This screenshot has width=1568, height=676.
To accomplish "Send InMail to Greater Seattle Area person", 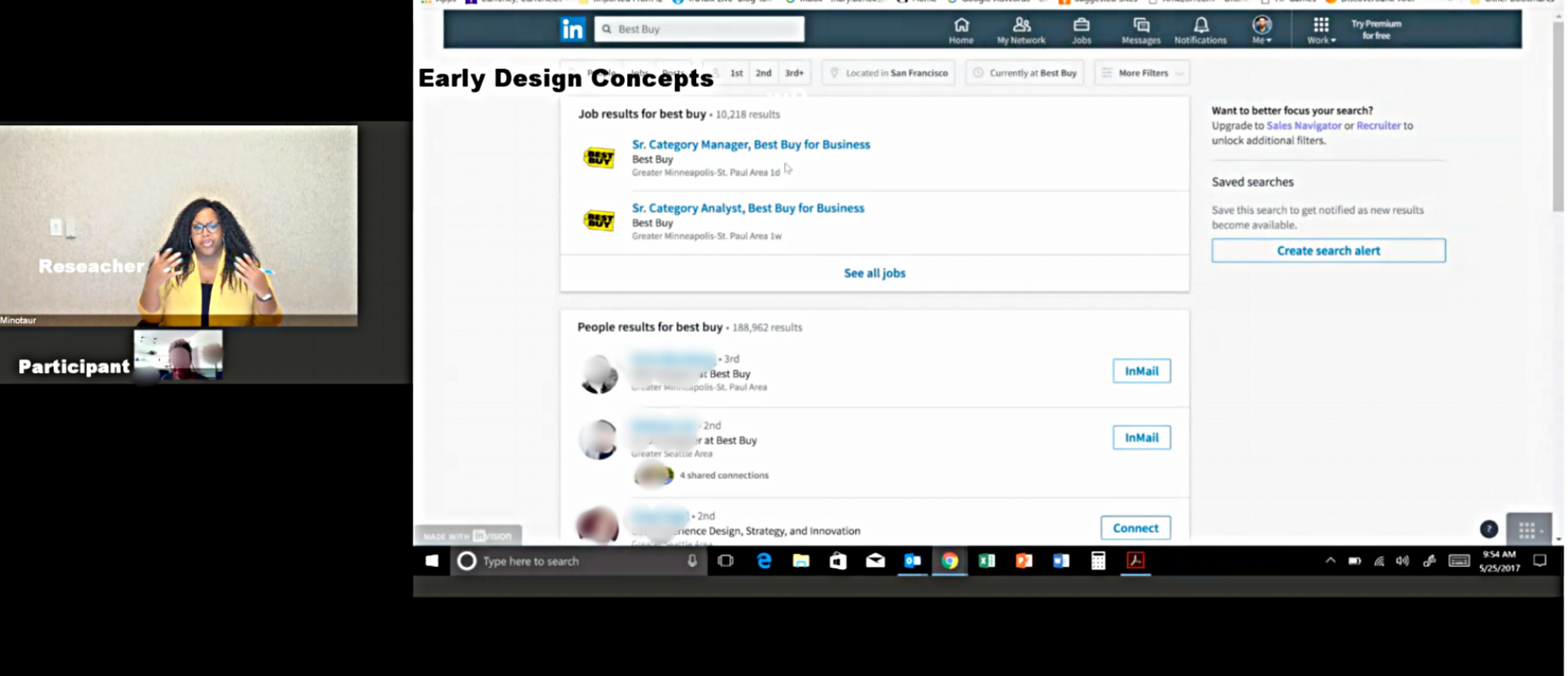I will point(1141,437).
